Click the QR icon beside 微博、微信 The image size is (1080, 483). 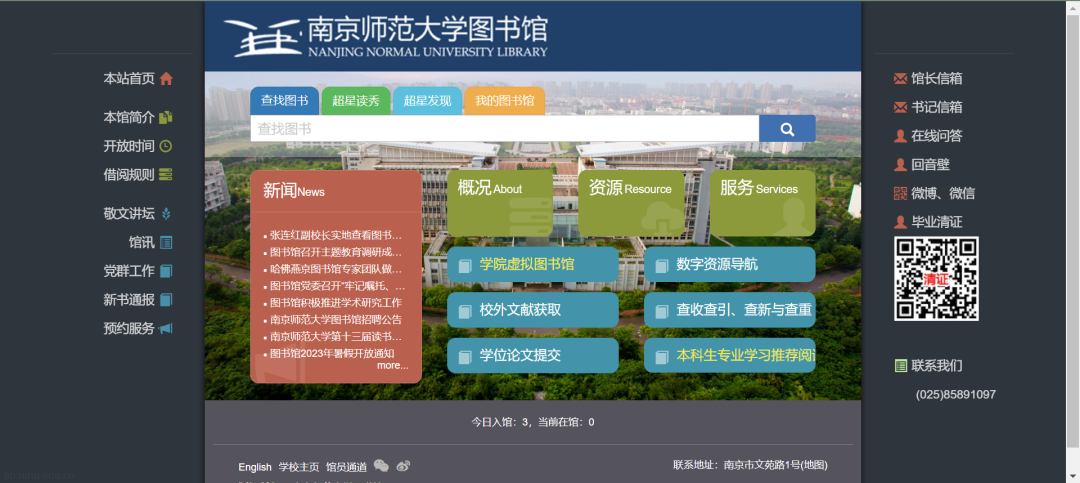click(900, 194)
